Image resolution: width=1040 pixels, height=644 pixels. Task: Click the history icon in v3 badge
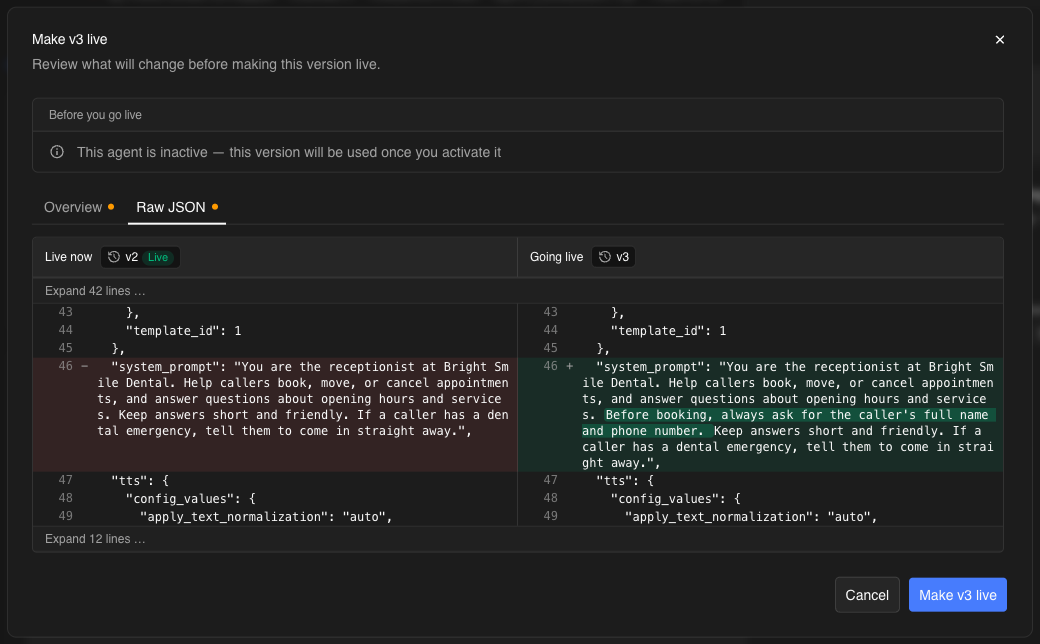point(605,257)
